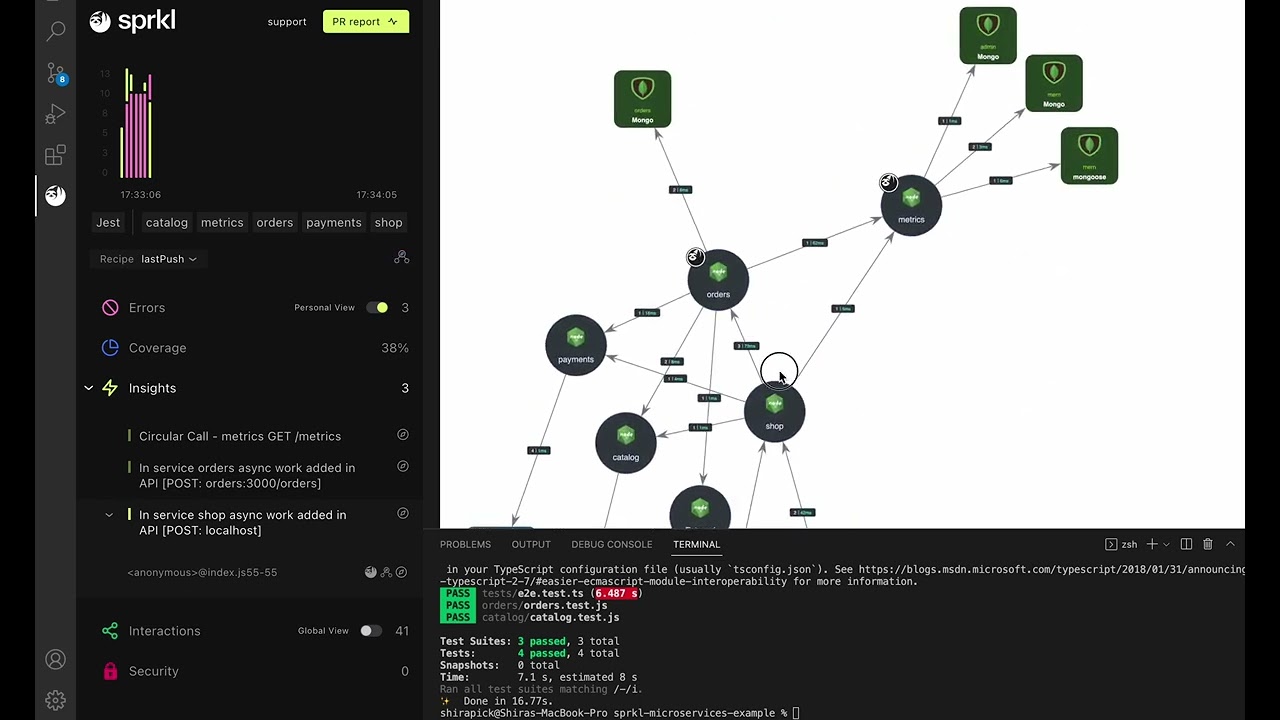Click sloth icon on anonymous@index.js row
The image size is (1280, 720).
(371, 572)
